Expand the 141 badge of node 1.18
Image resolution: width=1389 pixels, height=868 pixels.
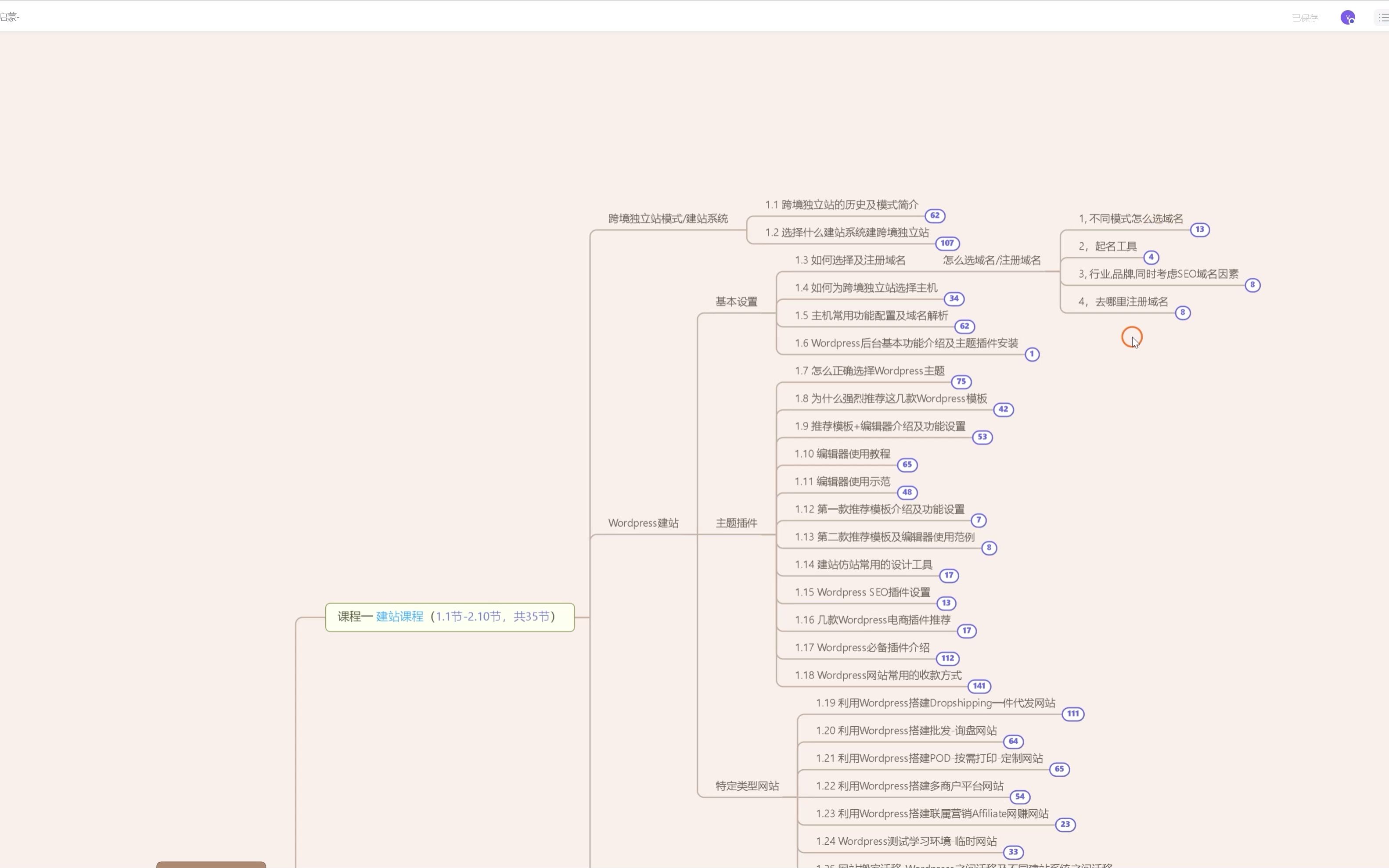(979, 686)
